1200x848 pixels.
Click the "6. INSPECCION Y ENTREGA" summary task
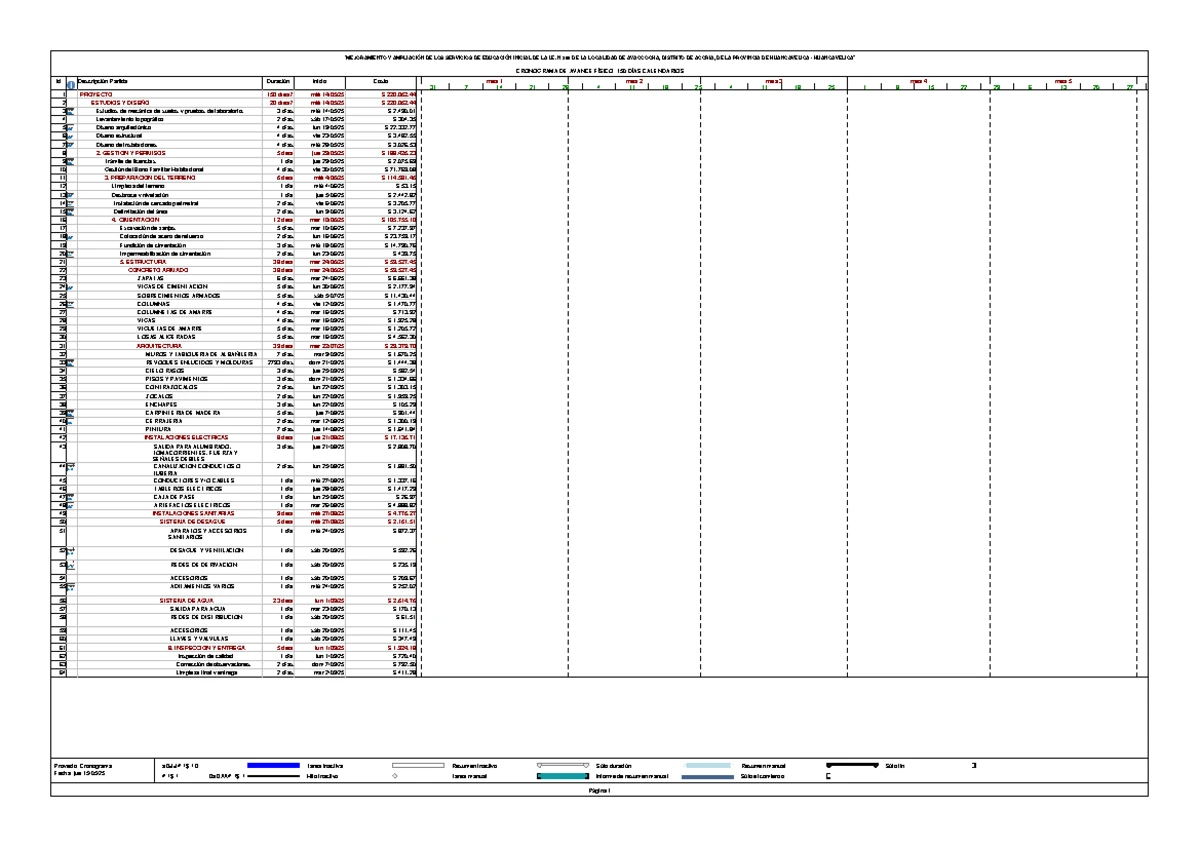coord(206,648)
